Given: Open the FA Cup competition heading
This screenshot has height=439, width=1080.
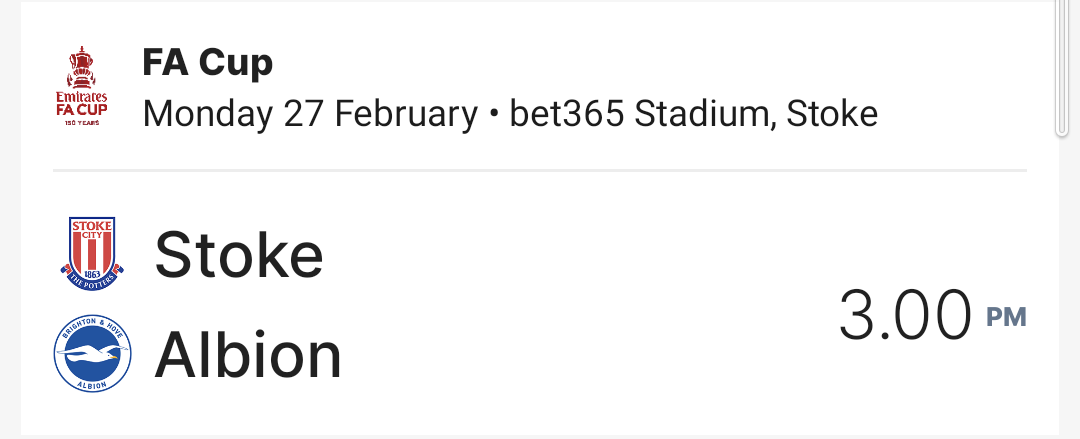Looking at the screenshot, I should coord(207,63).
